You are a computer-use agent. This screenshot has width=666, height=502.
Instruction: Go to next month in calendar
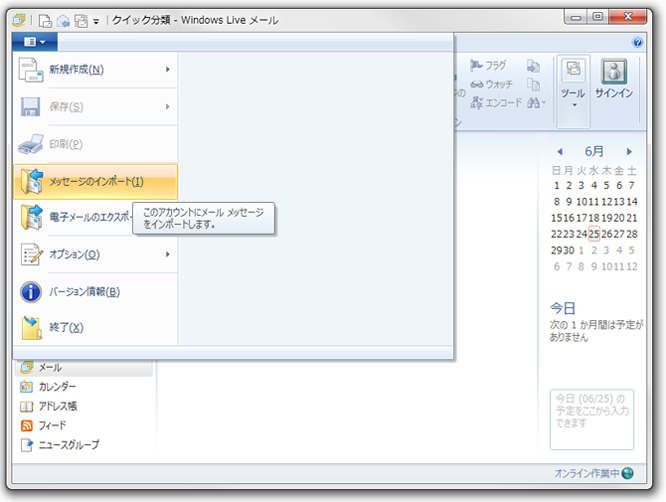[629, 152]
